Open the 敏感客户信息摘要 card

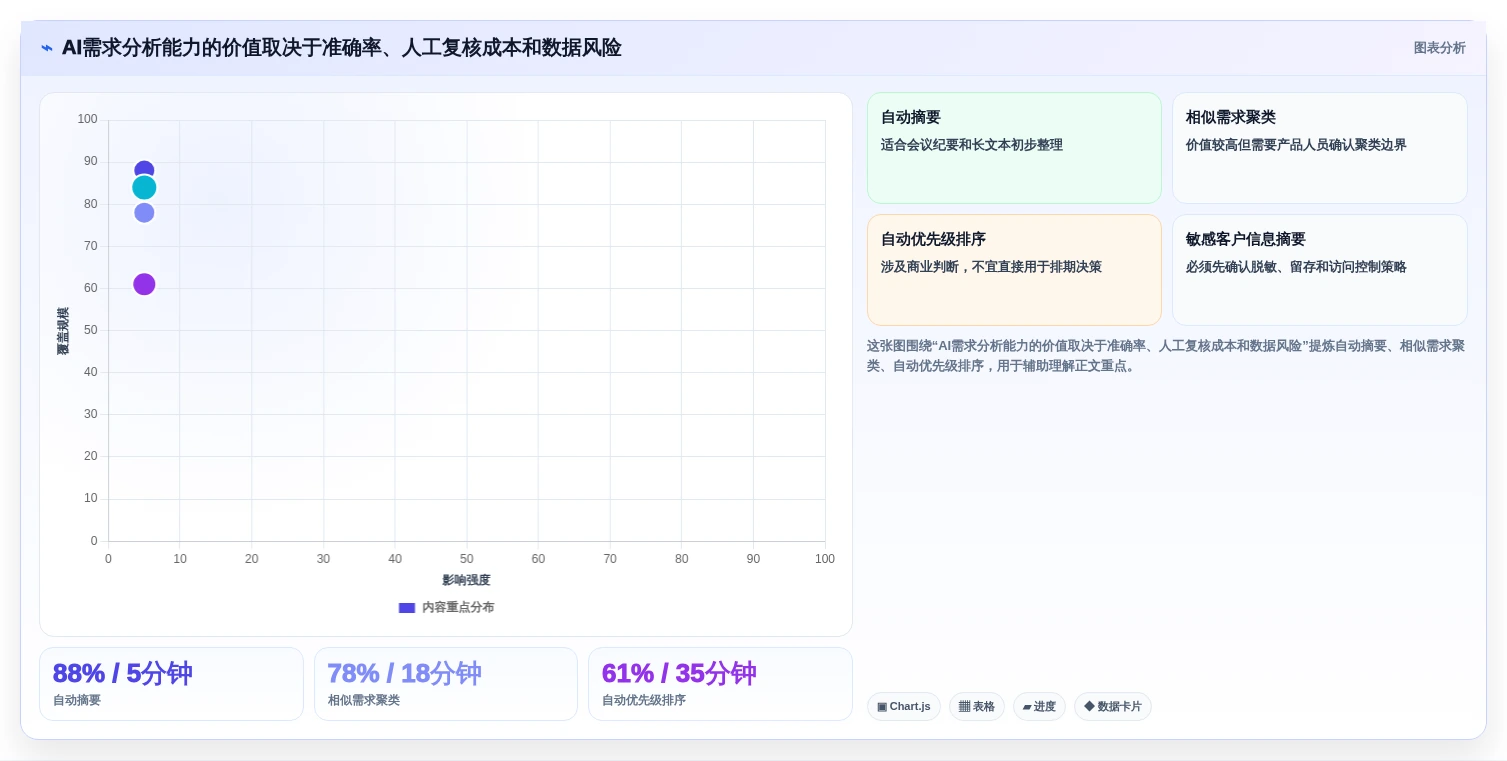pyautogui.click(x=1319, y=270)
